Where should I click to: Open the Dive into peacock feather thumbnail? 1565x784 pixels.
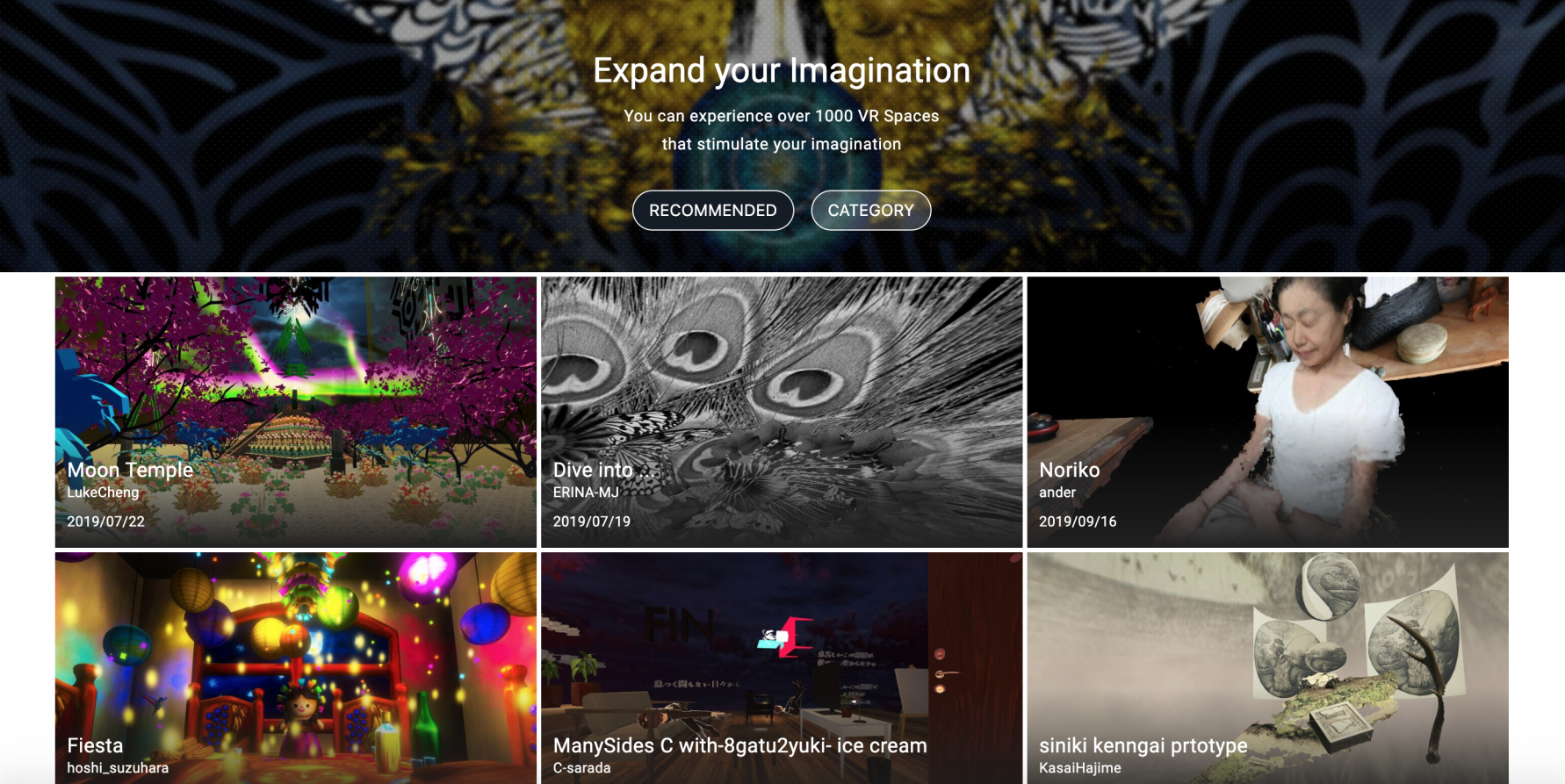782,413
